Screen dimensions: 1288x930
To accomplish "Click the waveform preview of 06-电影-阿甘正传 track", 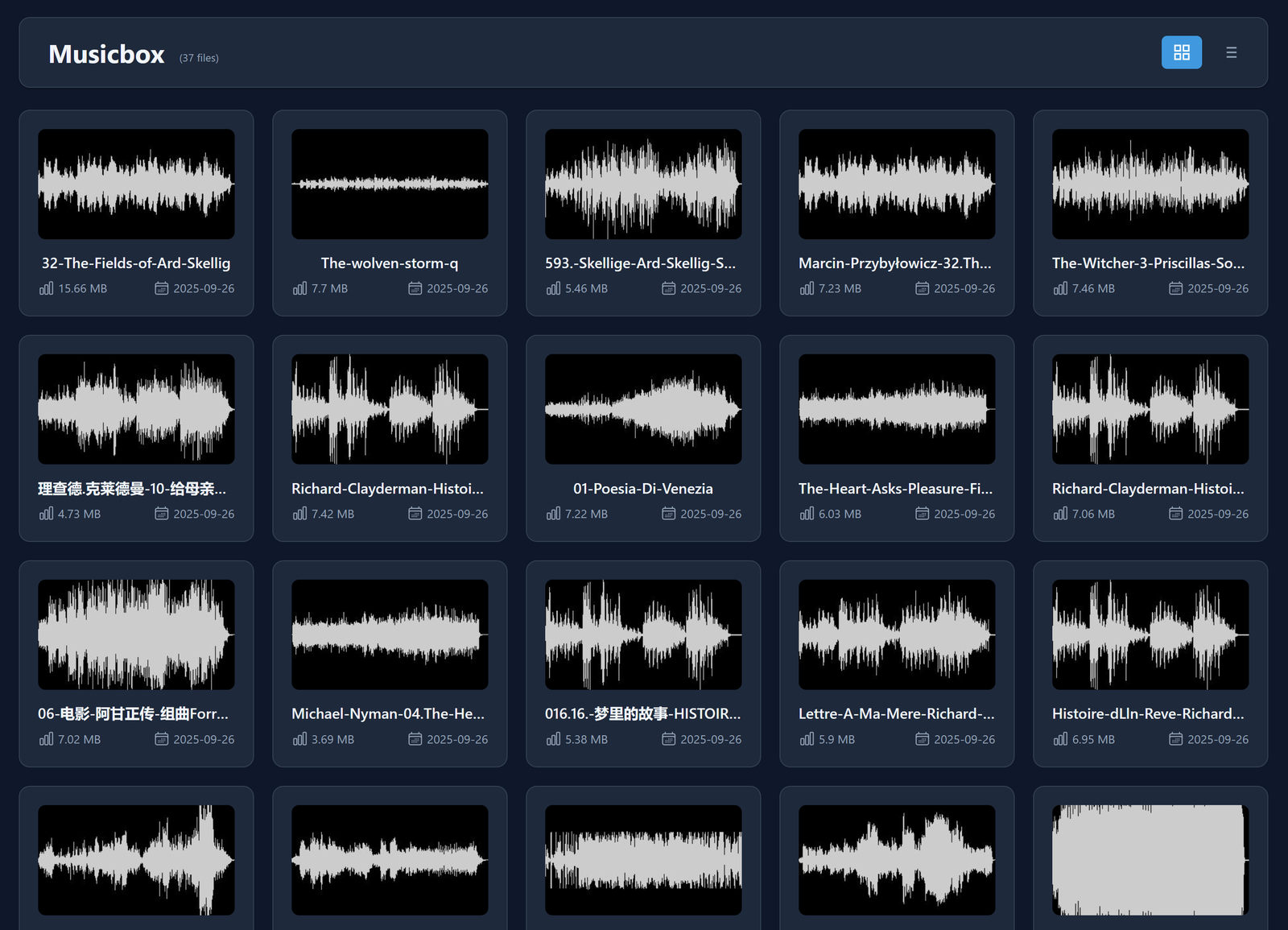I will tap(136, 634).
